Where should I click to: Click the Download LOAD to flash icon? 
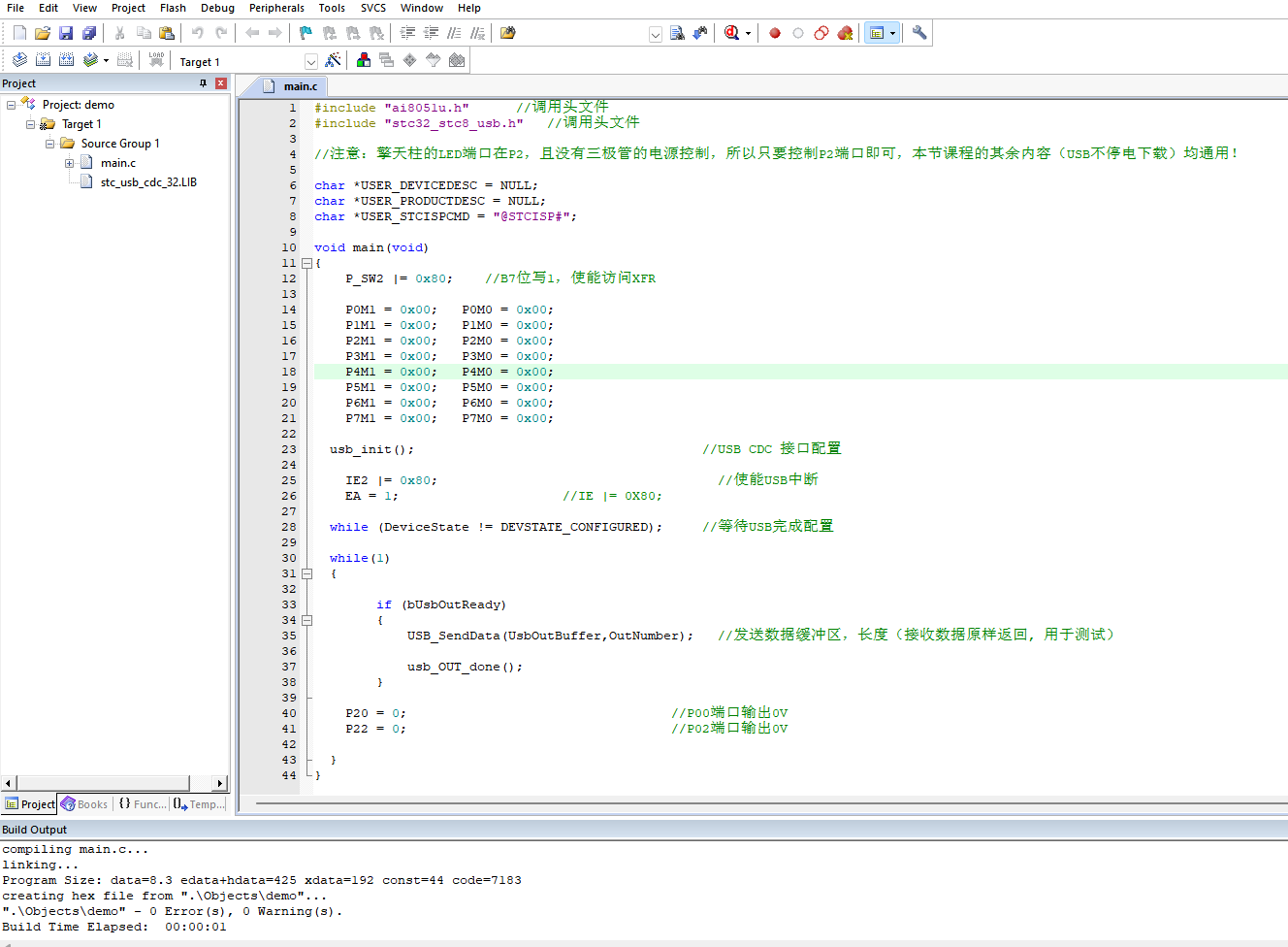point(156,60)
